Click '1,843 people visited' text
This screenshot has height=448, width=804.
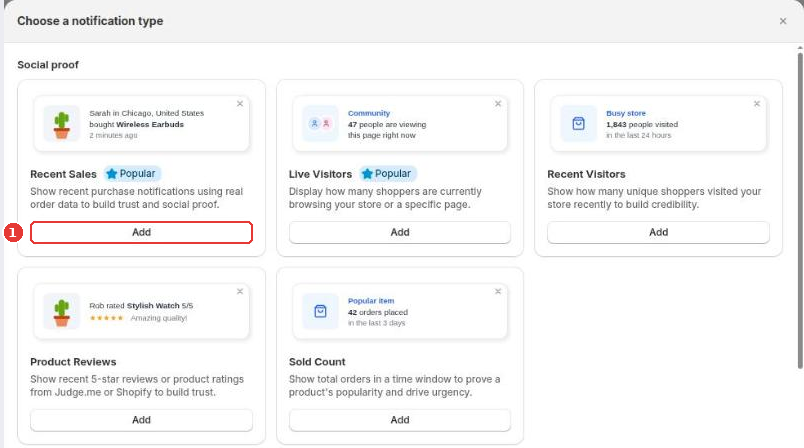coord(642,125)
